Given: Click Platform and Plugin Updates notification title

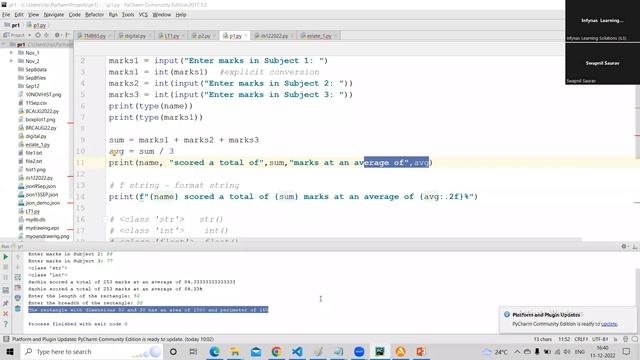Looking at the screenshot, I should coord(546,315).
